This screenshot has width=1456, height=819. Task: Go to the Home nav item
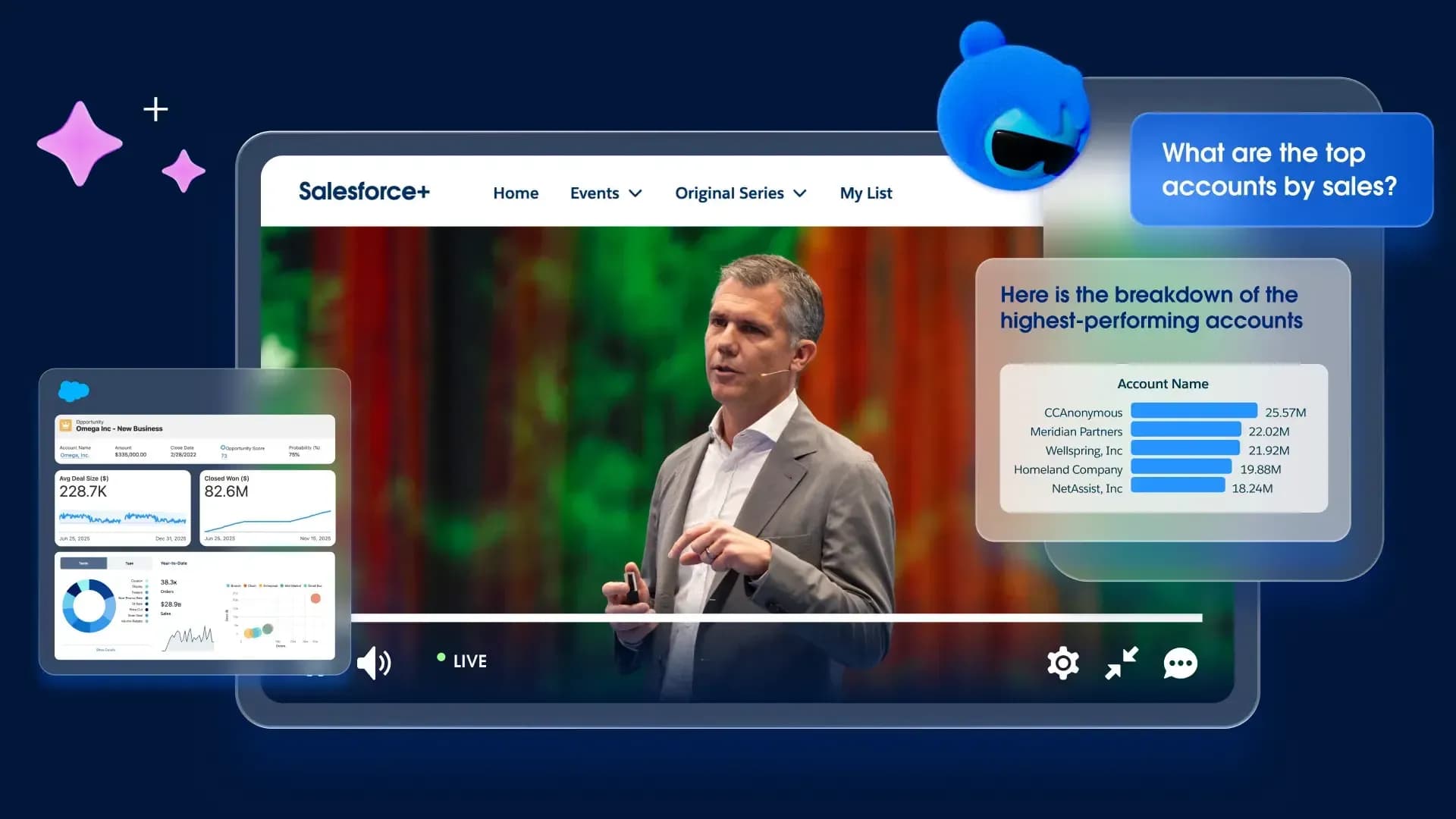tap(516, 193)
